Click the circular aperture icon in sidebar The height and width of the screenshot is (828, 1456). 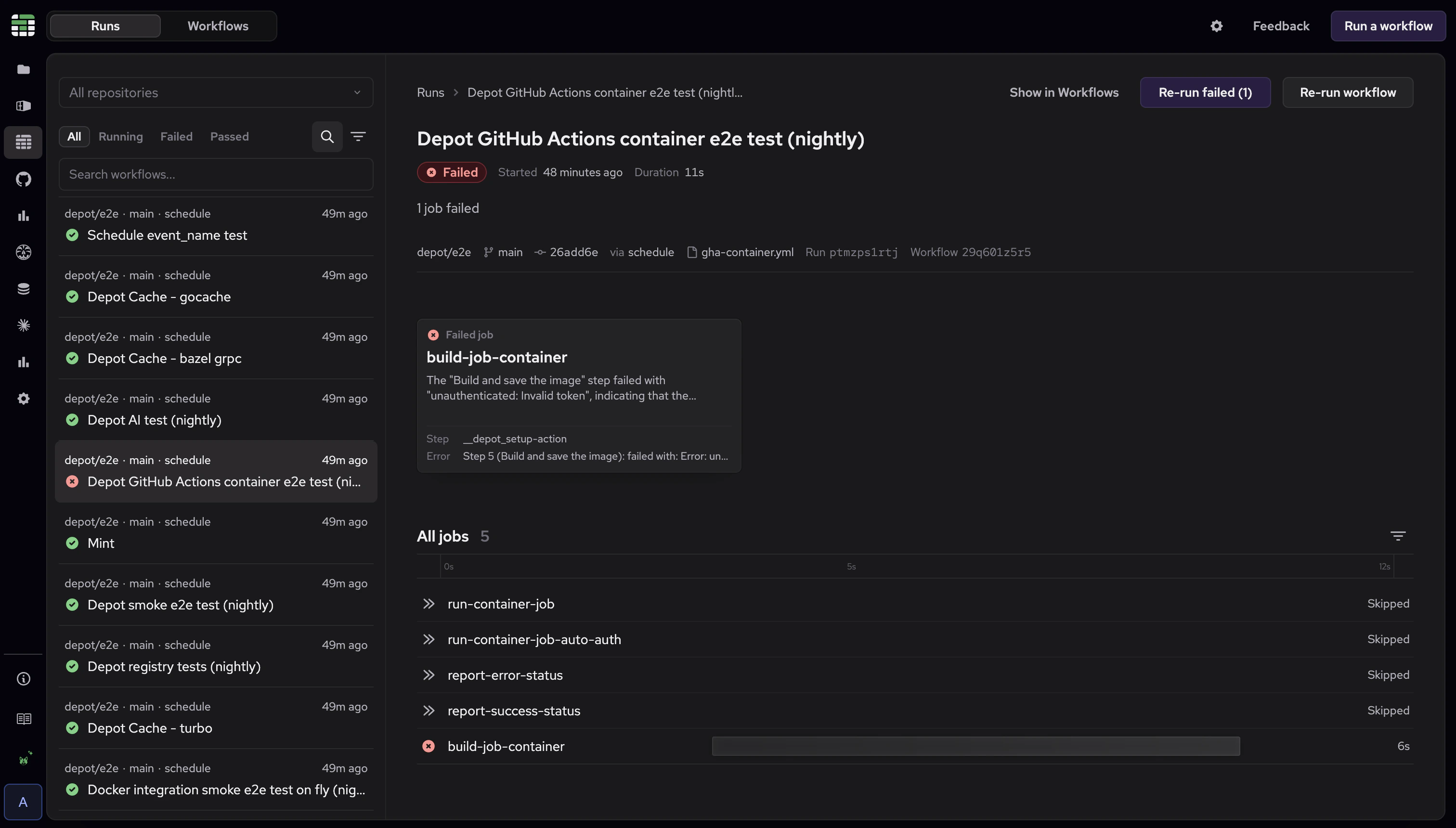pyautogui.click(x=23, y=252)
